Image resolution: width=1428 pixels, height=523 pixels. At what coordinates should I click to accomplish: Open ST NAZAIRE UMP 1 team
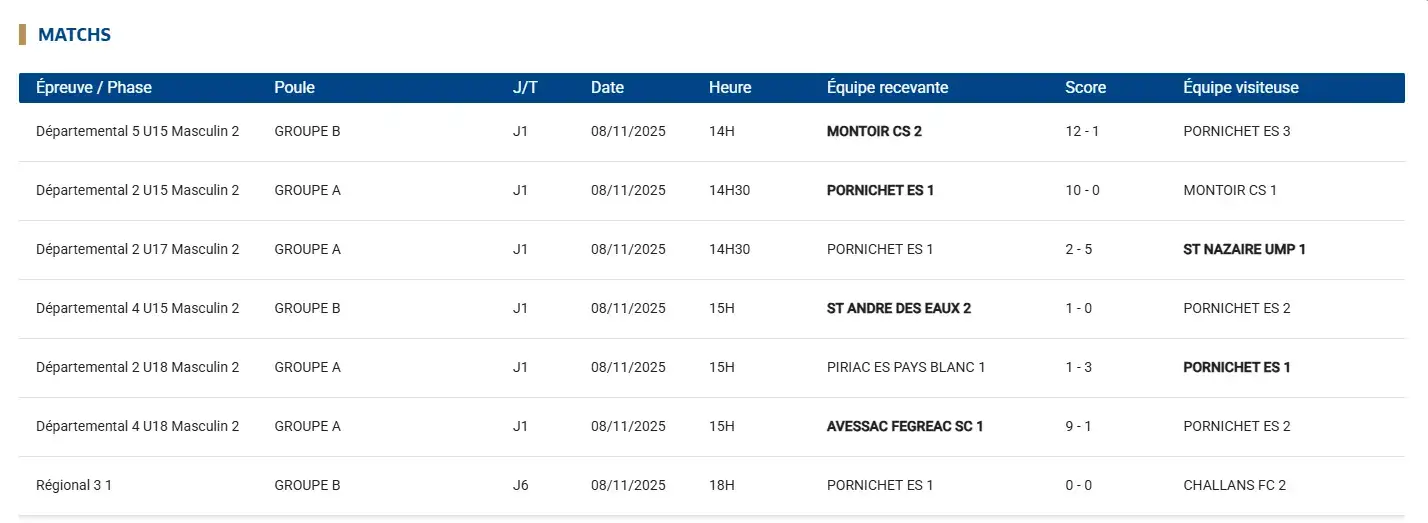(1244, 249)
